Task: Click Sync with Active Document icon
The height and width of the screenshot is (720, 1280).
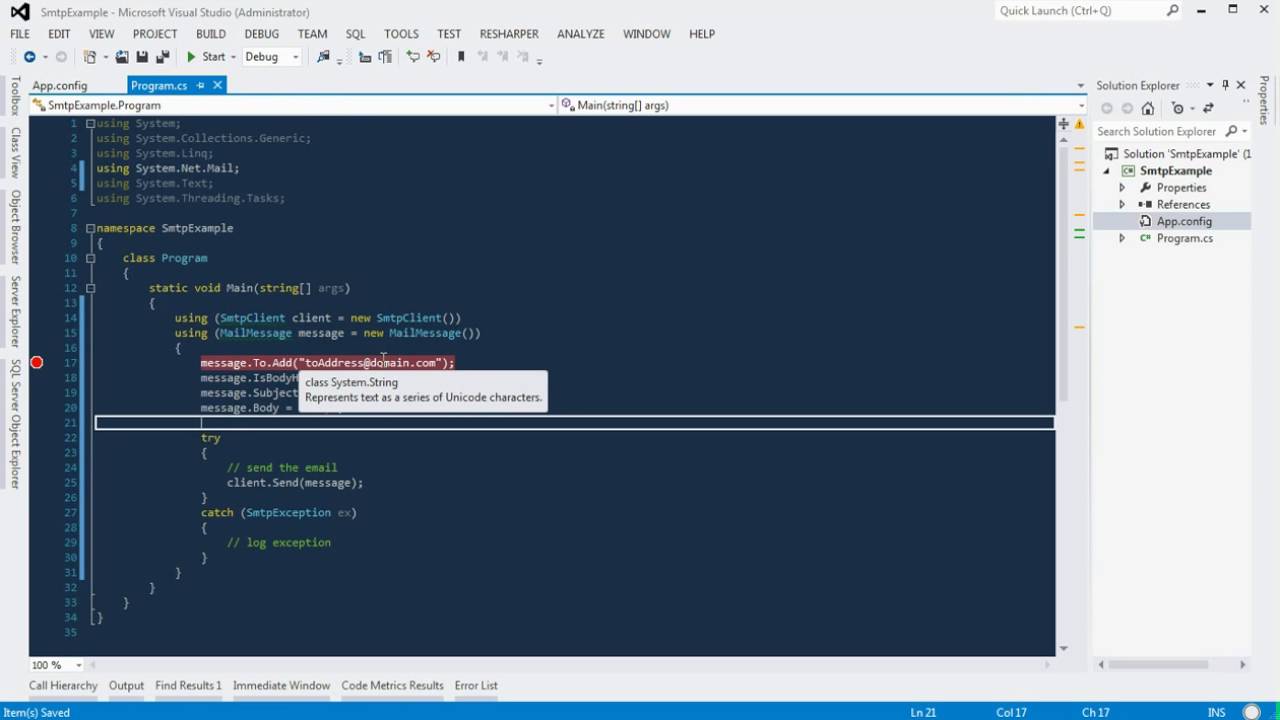Action: [x=1207, y=108]
